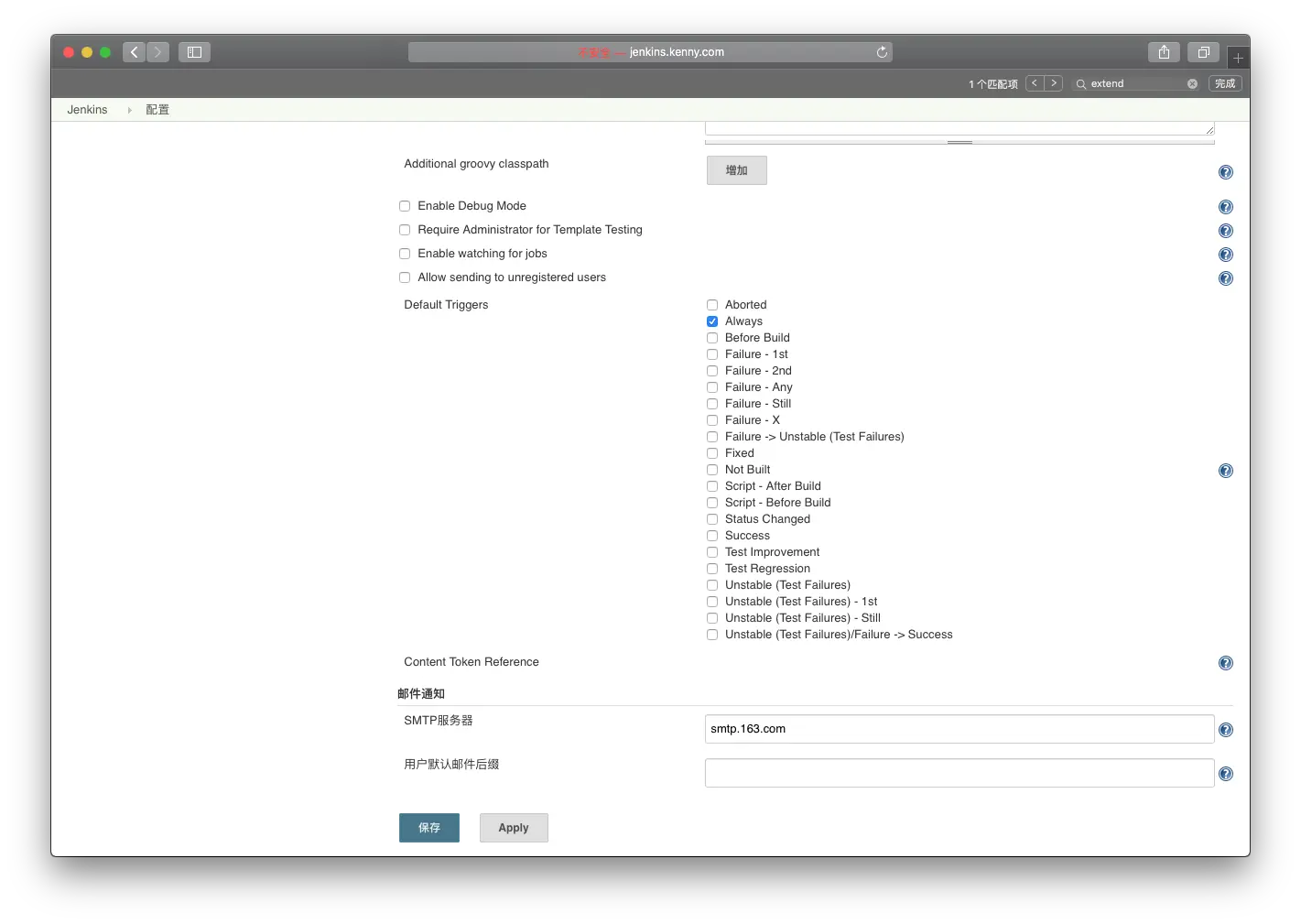
Task: Open the Safari share menu
Action: pos(1164,52)
